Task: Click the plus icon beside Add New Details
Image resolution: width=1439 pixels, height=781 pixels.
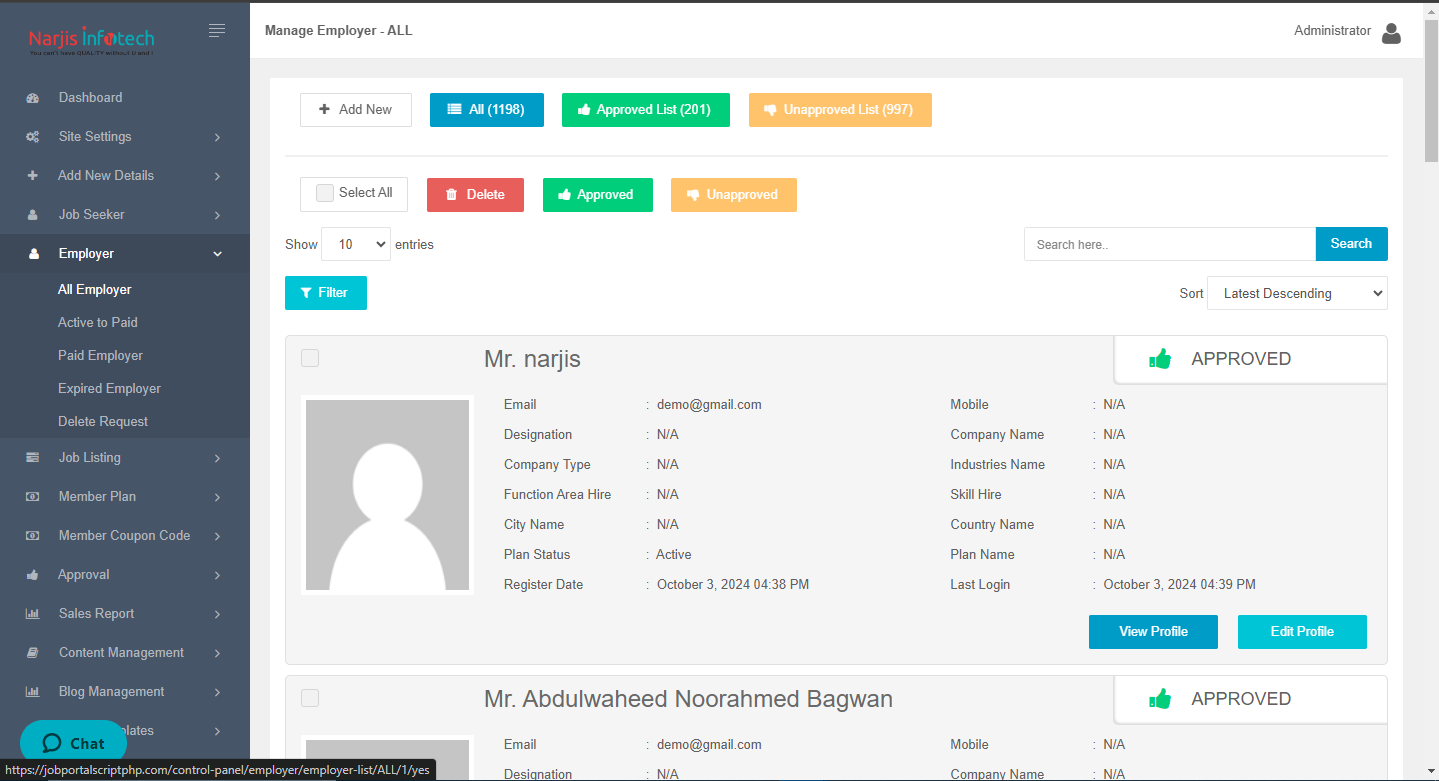Action: pos(32,176)
